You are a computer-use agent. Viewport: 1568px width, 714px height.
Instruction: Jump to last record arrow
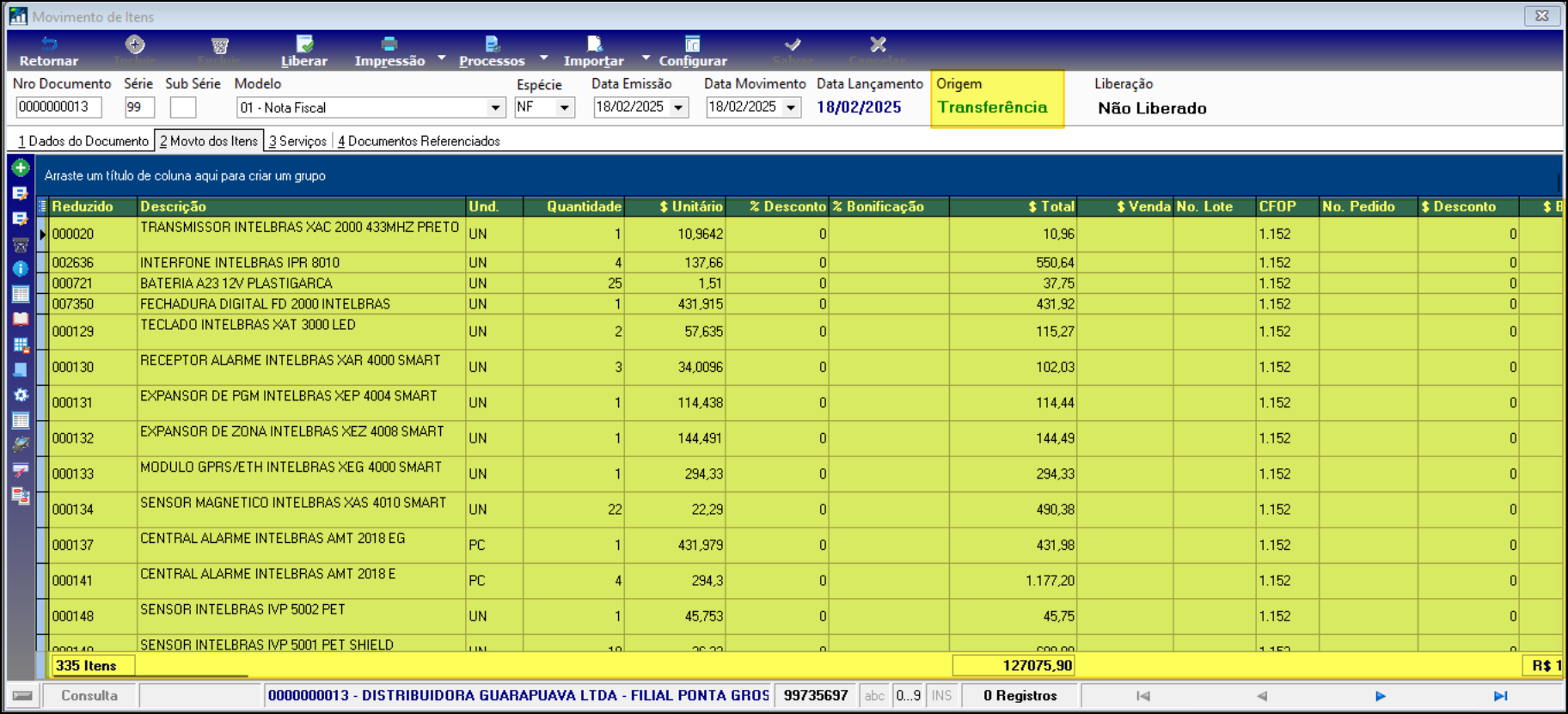click(x=1500, y=696)
